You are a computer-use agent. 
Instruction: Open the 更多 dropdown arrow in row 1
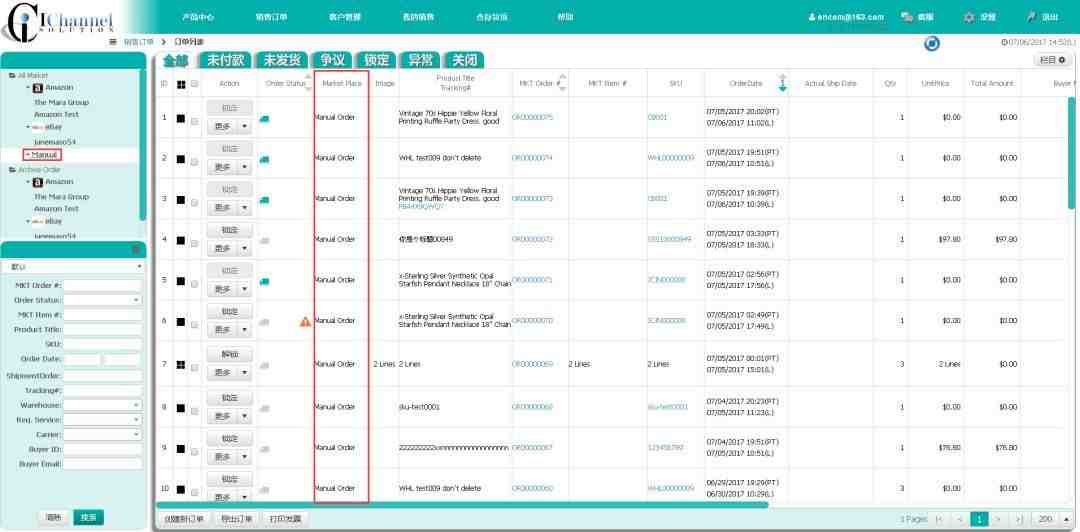[x=245, y=127]
